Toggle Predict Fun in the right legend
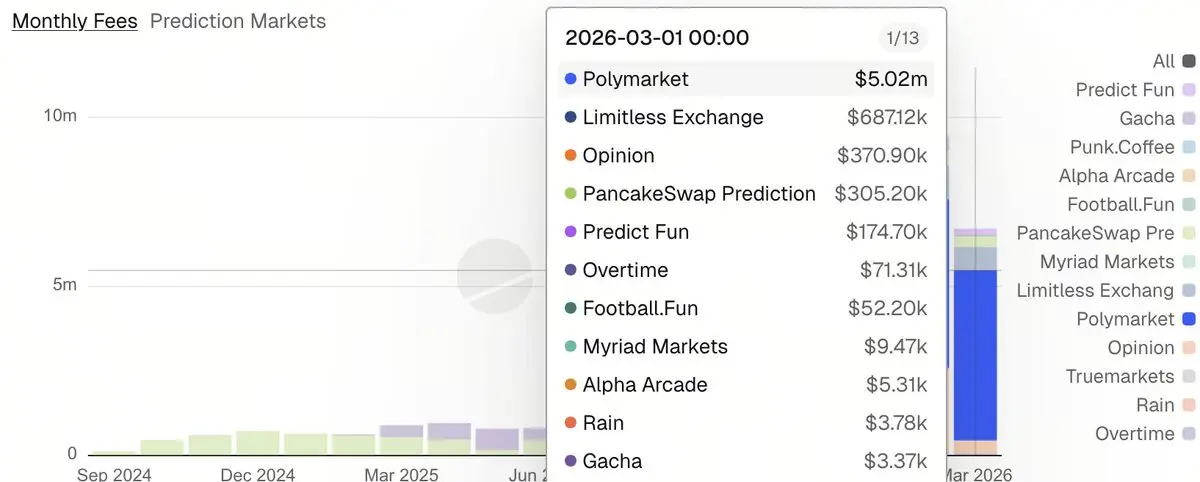This screenshot has width=1200, height=482. click(x=1125, y=90)
